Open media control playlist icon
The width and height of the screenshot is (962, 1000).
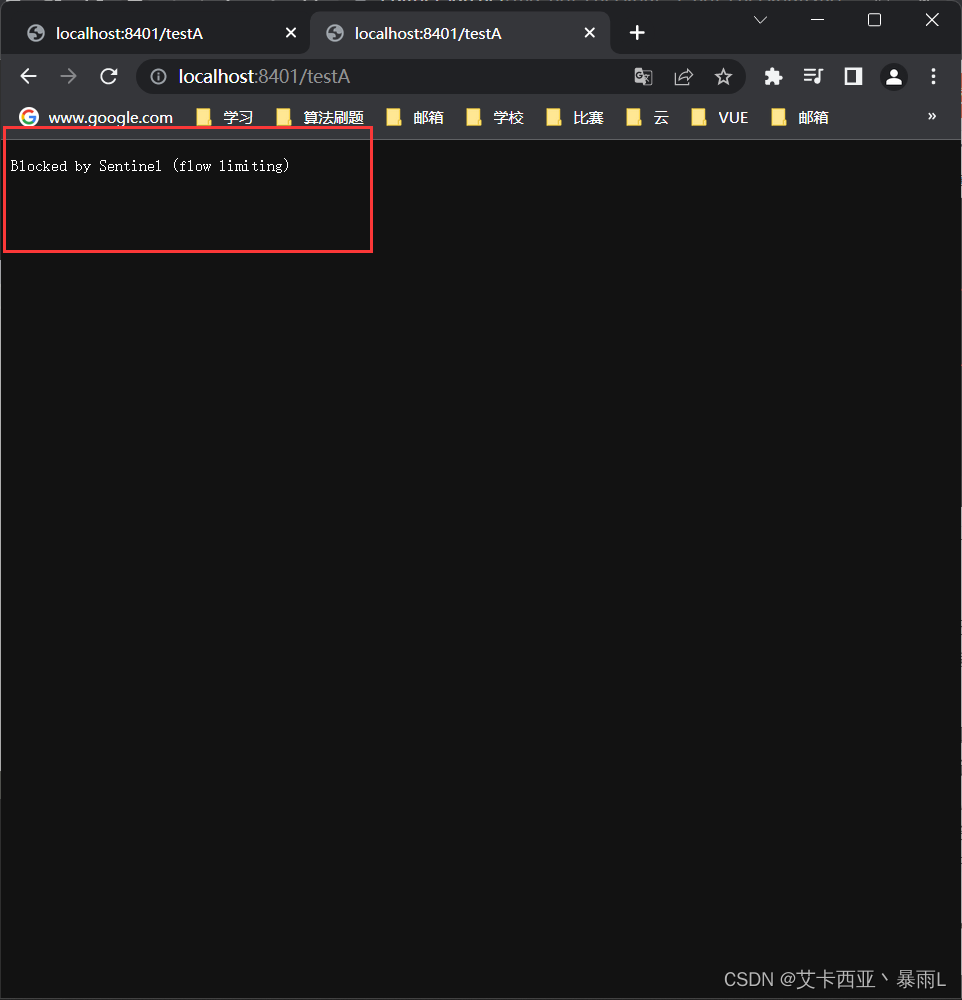tap(813, 77)
